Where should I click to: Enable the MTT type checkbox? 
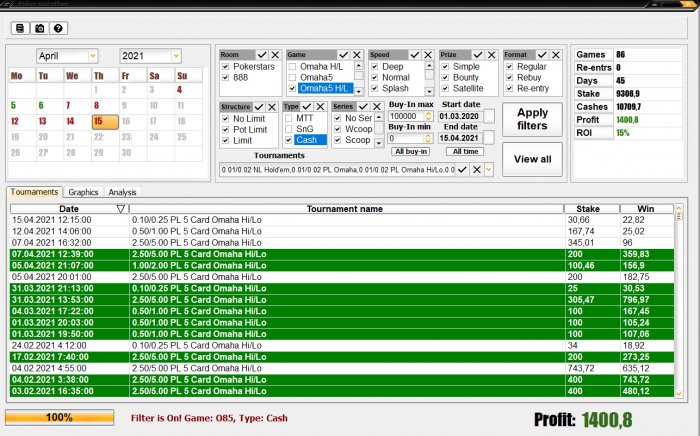click(x=289, y=118)
